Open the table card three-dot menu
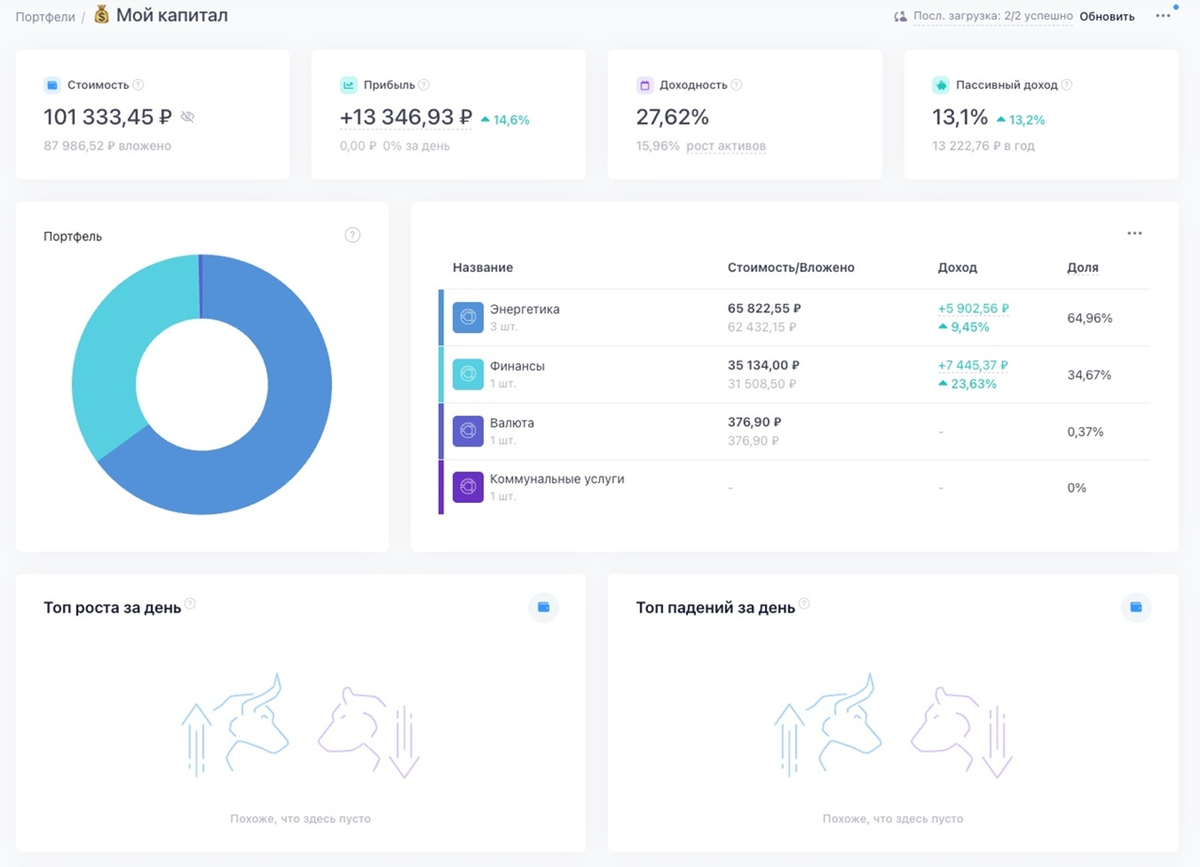Image resolution: width=1200 pixels, height=867 pixels. coord(1134,233)
